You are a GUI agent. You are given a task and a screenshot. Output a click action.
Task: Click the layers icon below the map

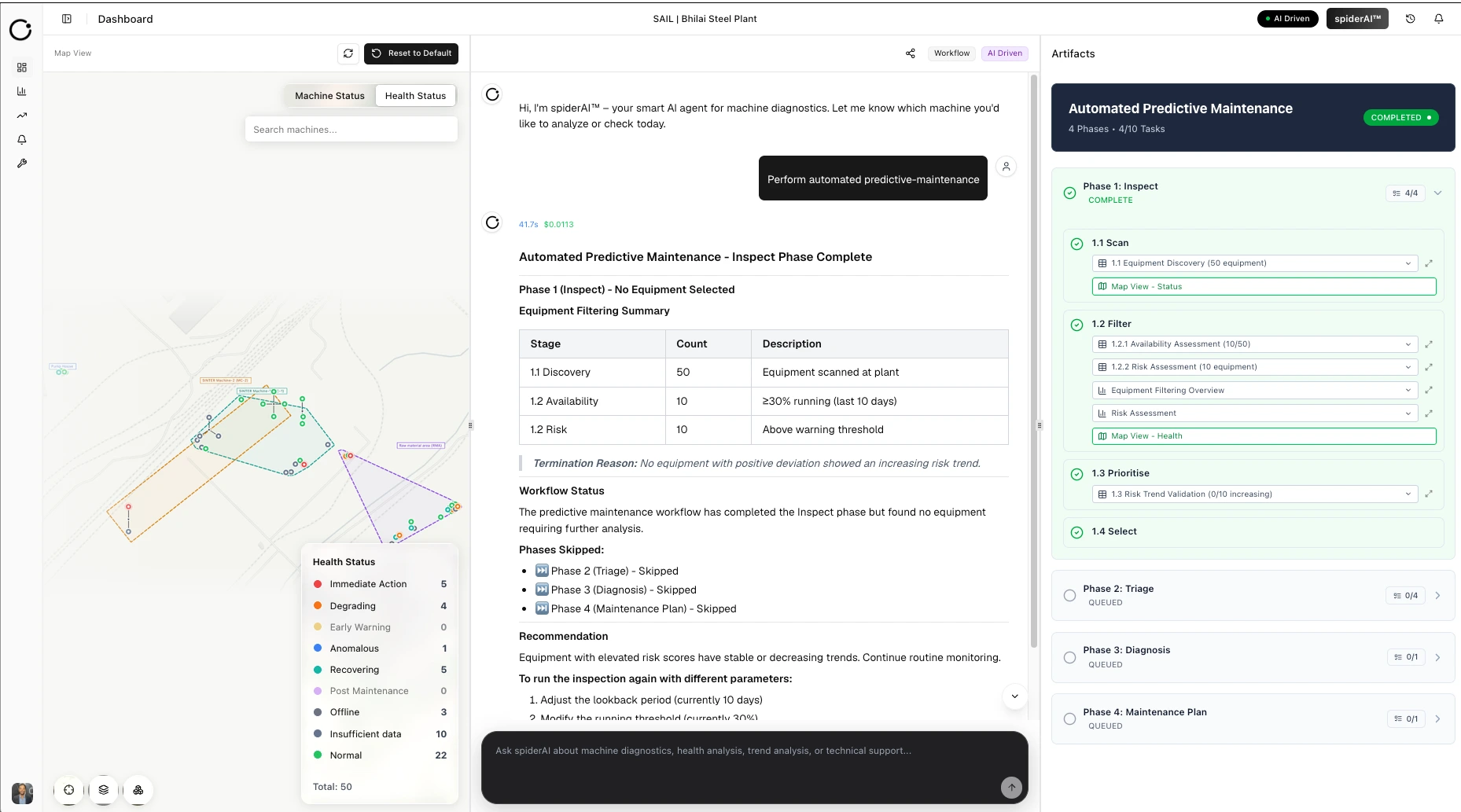click(104, 790)
